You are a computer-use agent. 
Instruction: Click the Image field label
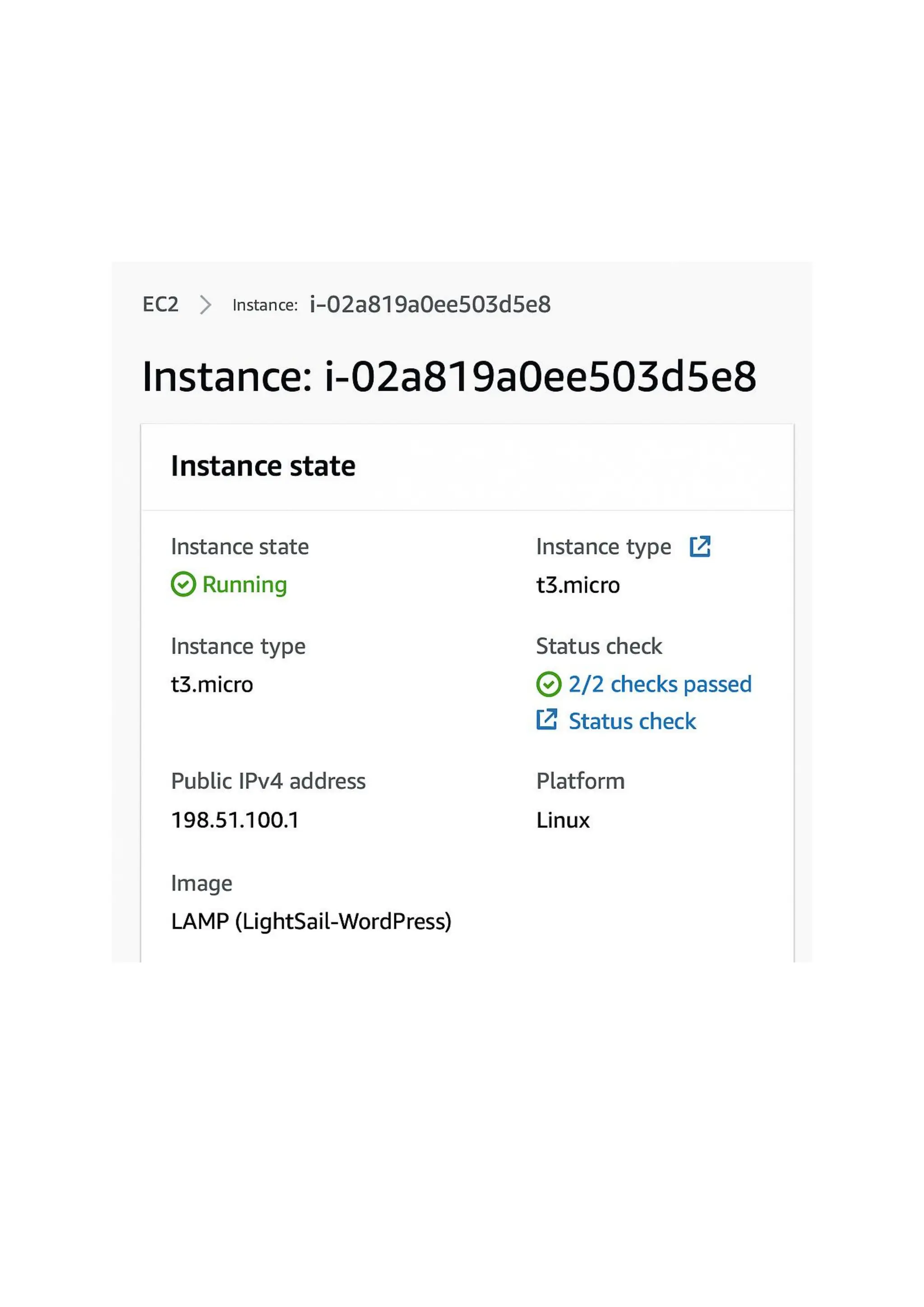(x=201, y=883)
